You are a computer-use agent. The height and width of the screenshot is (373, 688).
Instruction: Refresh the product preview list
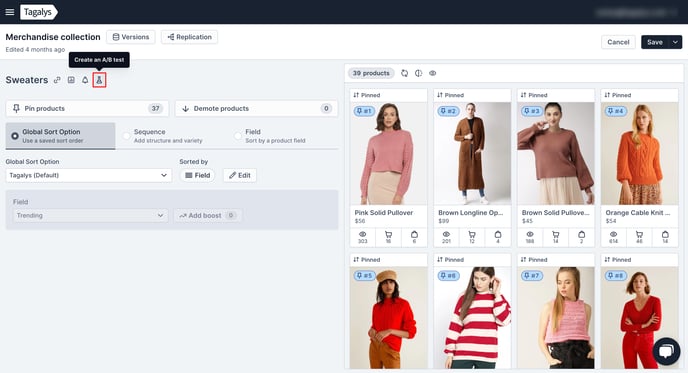pos(405,73)
